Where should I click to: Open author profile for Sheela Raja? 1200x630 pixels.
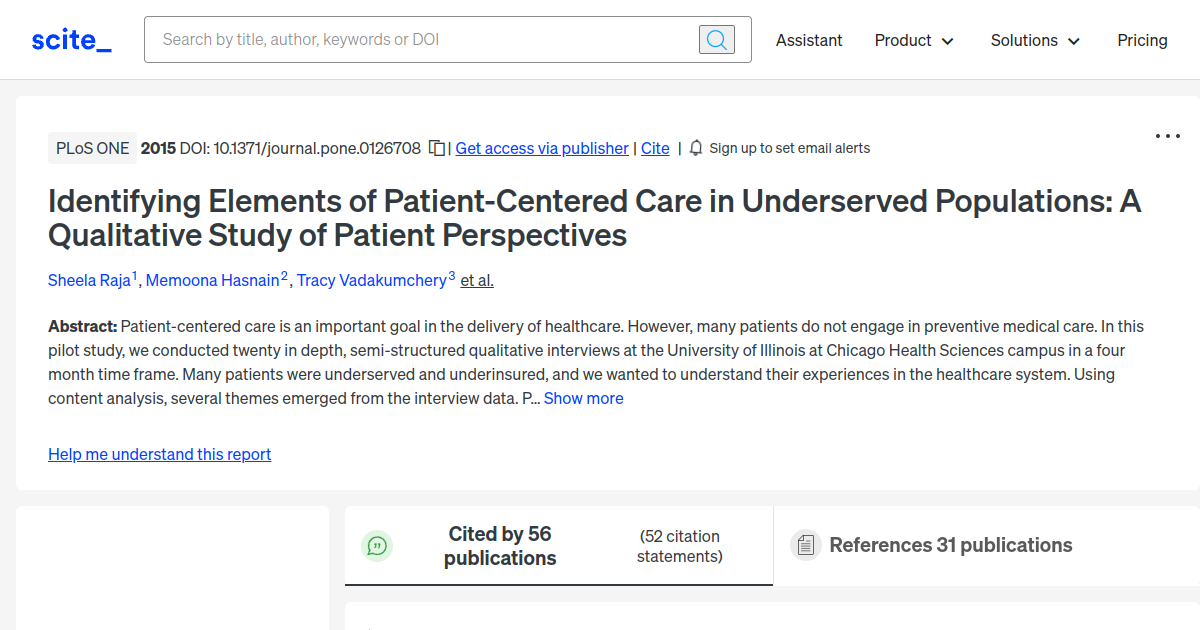pyautogui.click(x=87, y=280)
